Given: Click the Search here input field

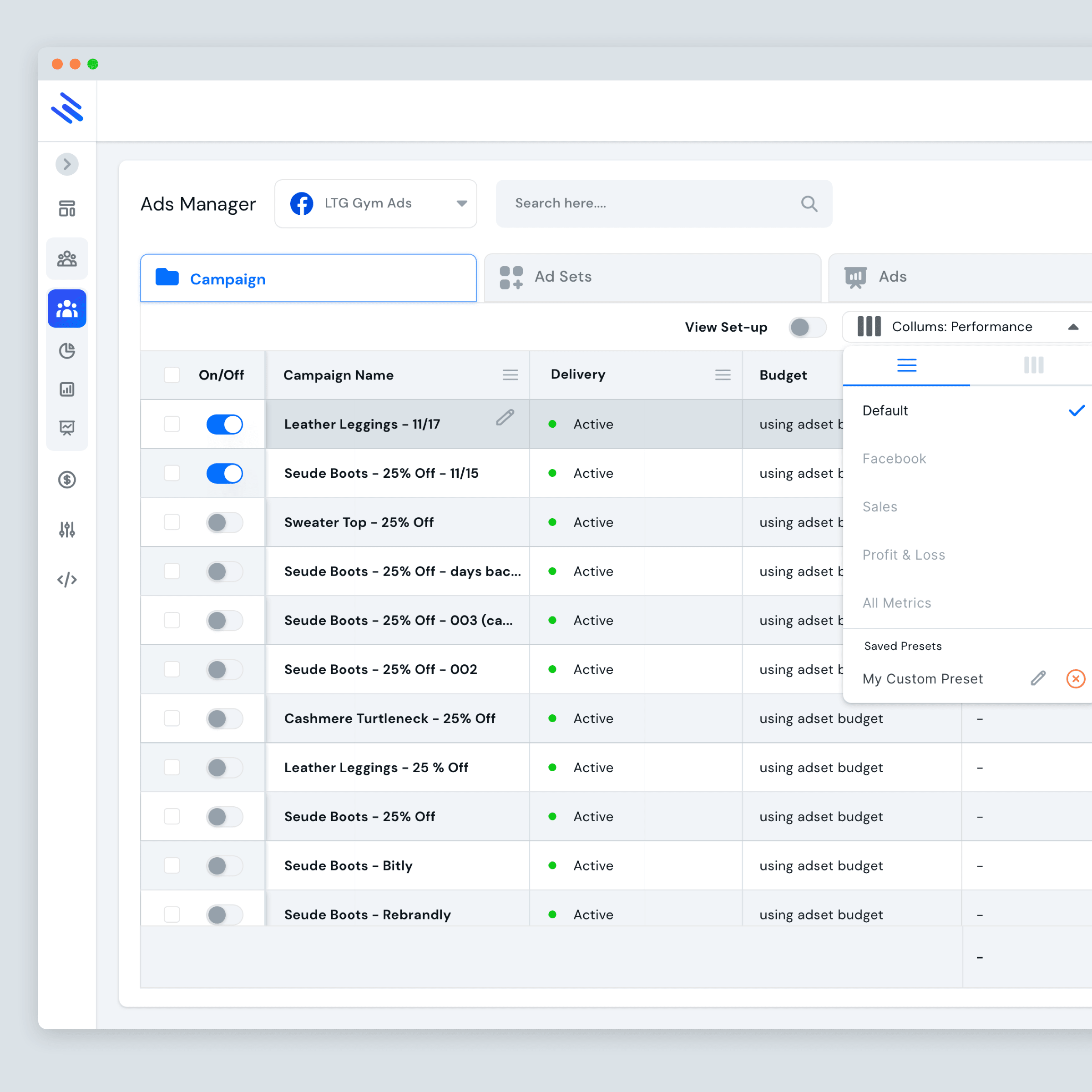Looking at the screenshot, I should click(650, 203).
